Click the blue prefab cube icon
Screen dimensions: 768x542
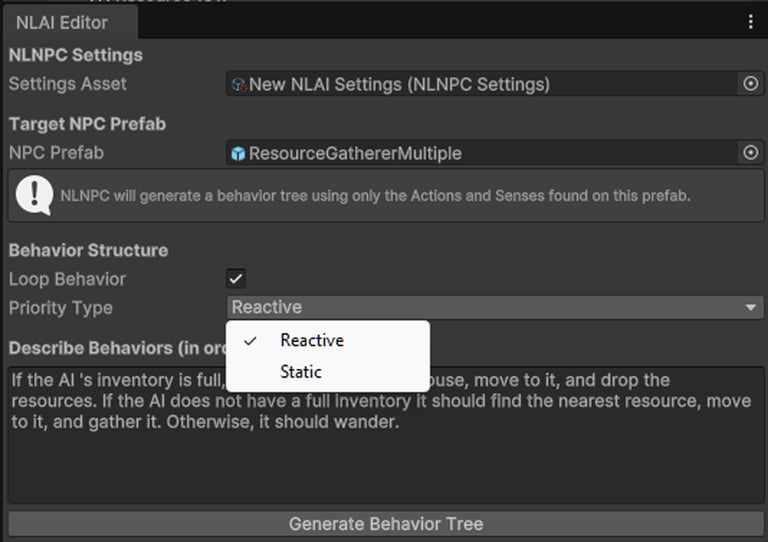238,153
